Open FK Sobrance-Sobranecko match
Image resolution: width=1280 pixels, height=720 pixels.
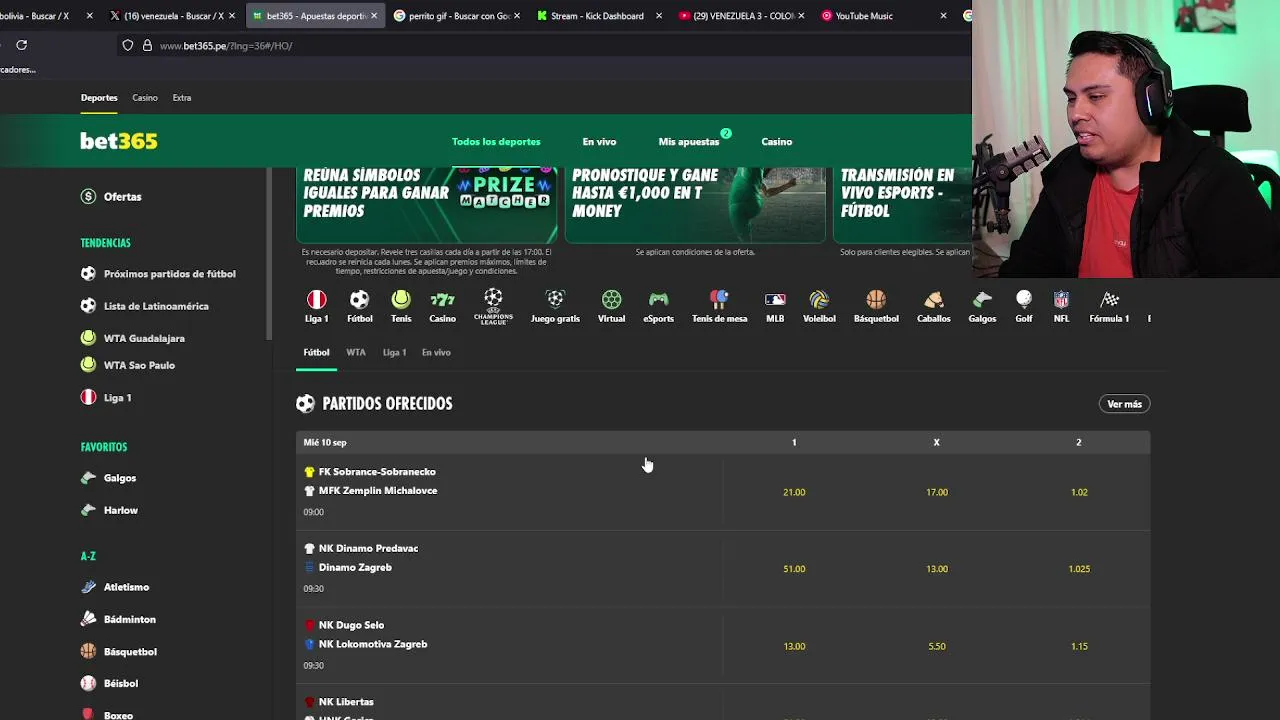coord(377,472)
